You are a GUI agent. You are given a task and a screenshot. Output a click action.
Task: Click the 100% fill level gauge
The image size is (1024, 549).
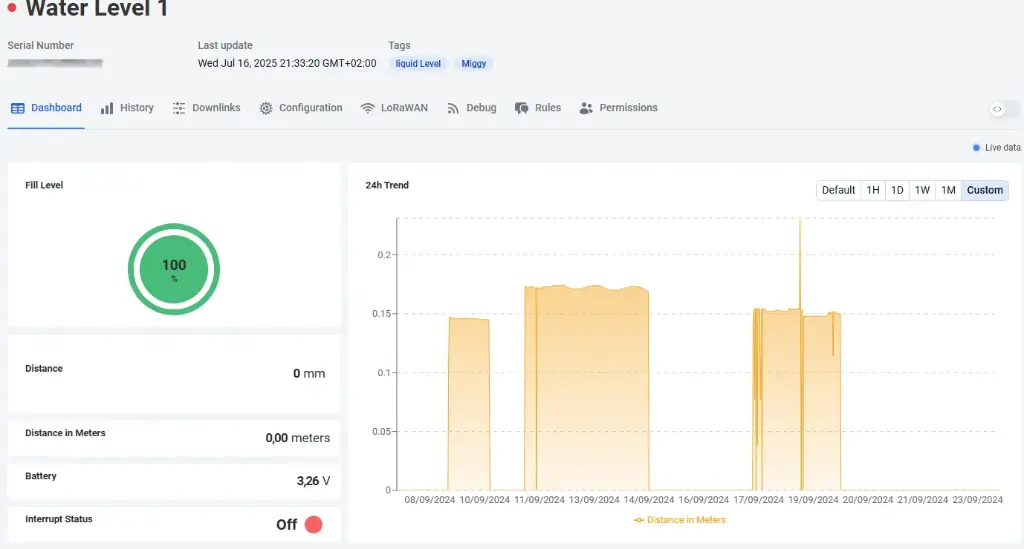pyautogui.click(x=174, y=269)
